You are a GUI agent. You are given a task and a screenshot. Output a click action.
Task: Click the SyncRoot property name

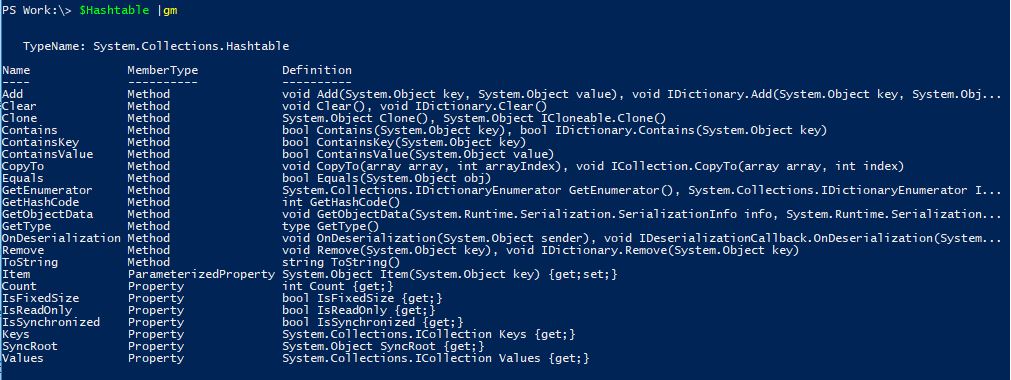tap(30, 346)
